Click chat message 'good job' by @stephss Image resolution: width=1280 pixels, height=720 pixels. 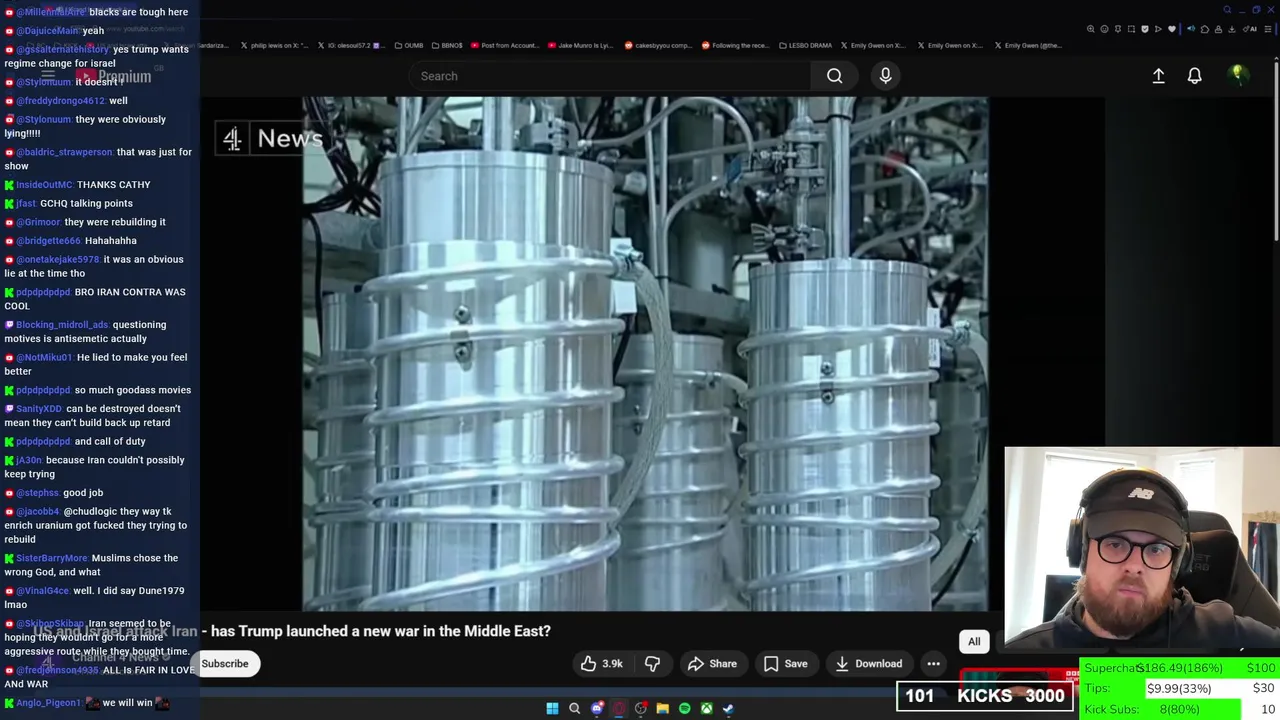point(83,493)
